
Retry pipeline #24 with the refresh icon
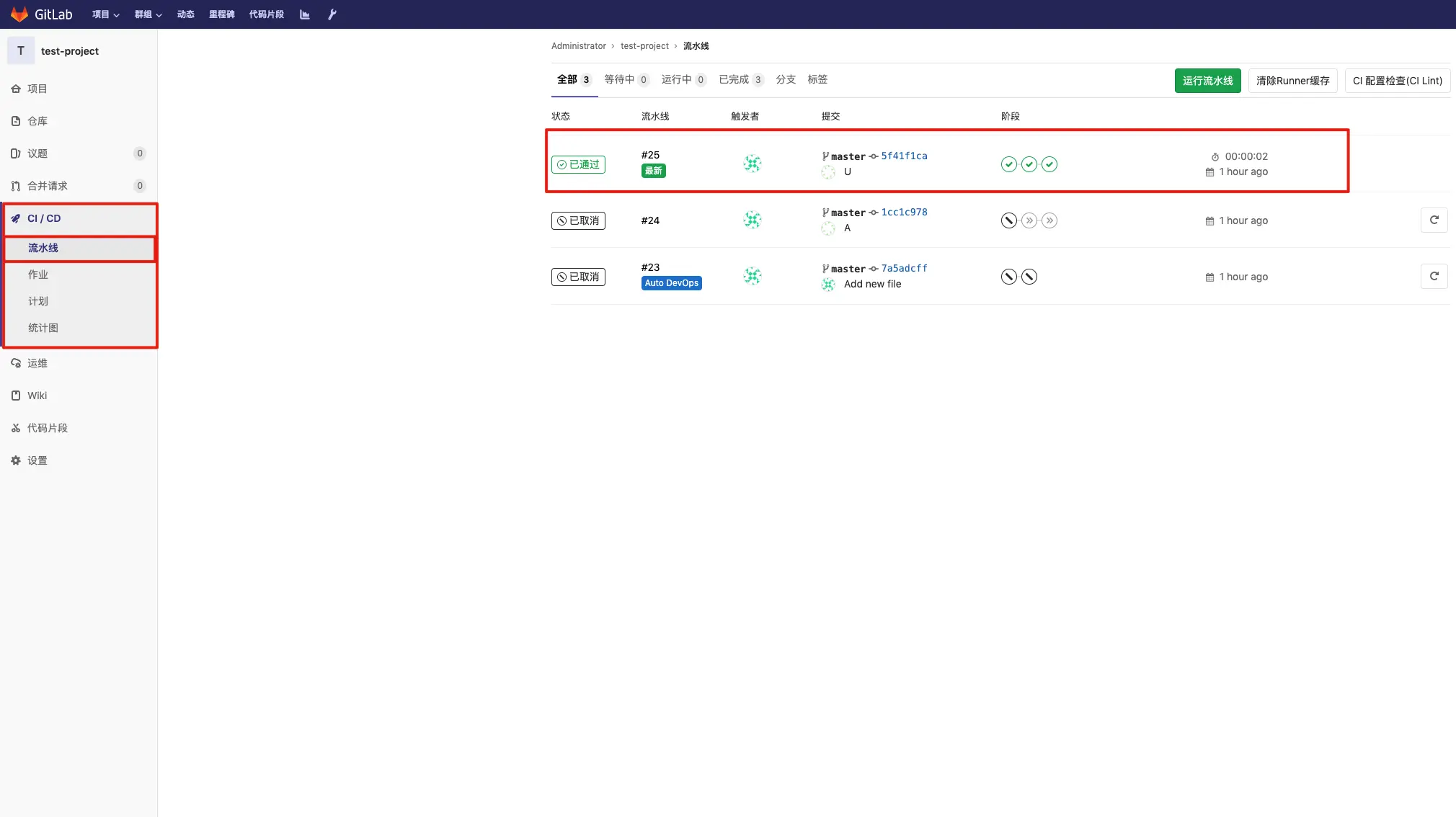click(1434, 220)
